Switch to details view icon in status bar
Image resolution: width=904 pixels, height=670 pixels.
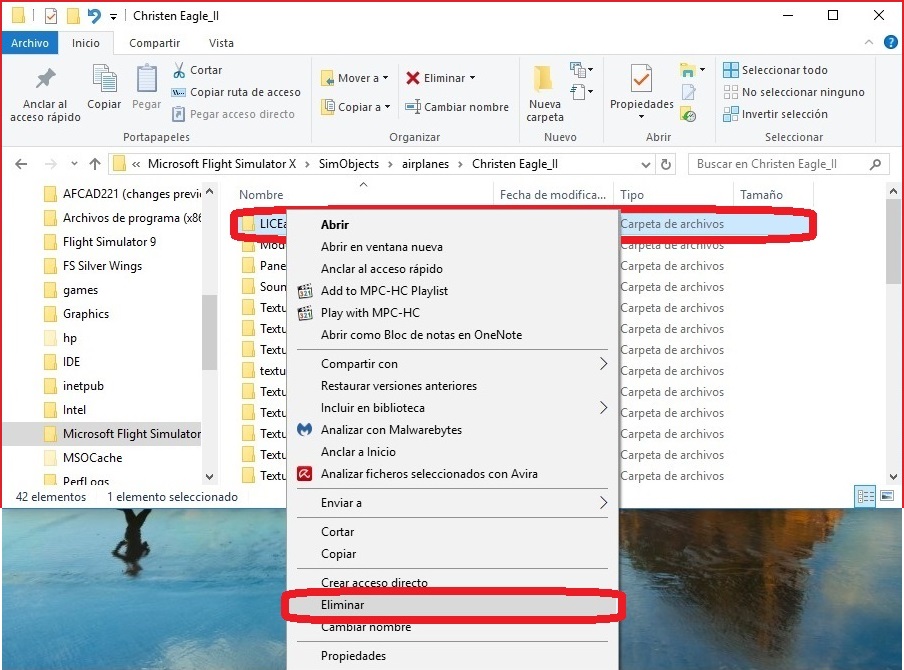click(865, 496)
